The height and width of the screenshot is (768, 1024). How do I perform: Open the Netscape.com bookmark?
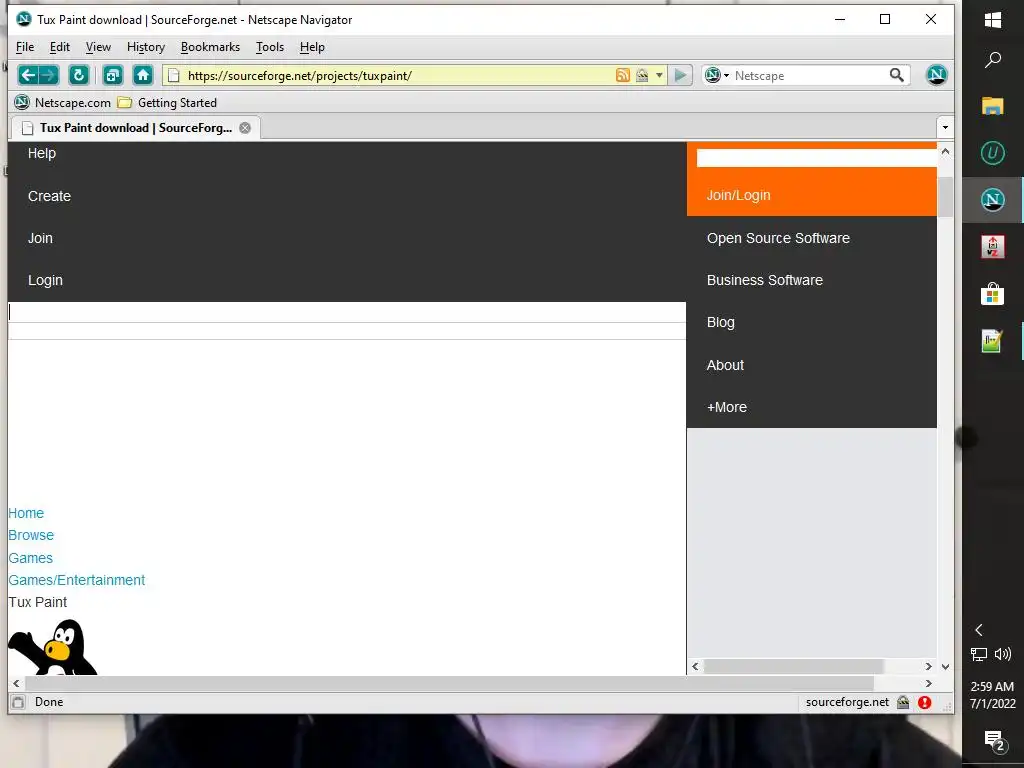click(63, 103)
